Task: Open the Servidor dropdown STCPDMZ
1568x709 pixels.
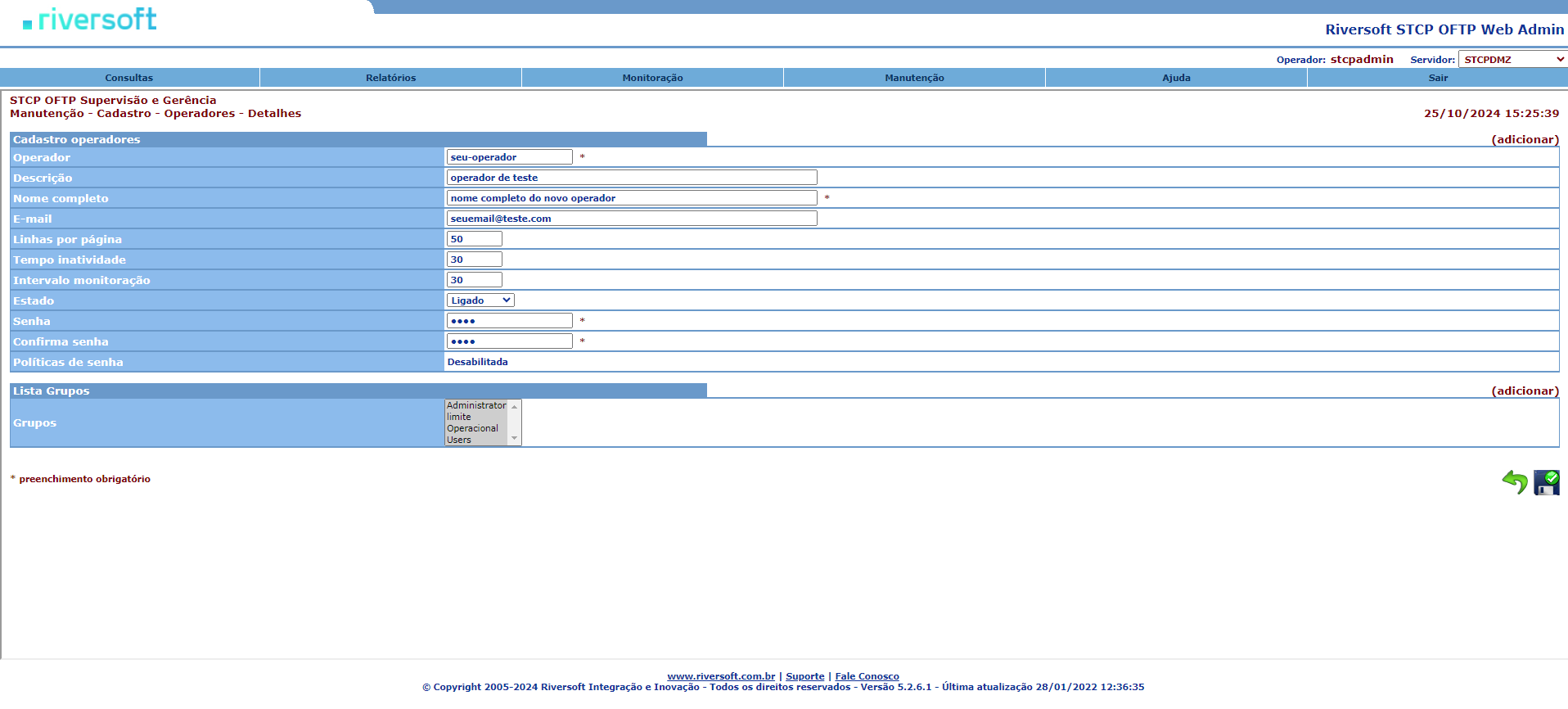Action: click(x=1513, y=60)
